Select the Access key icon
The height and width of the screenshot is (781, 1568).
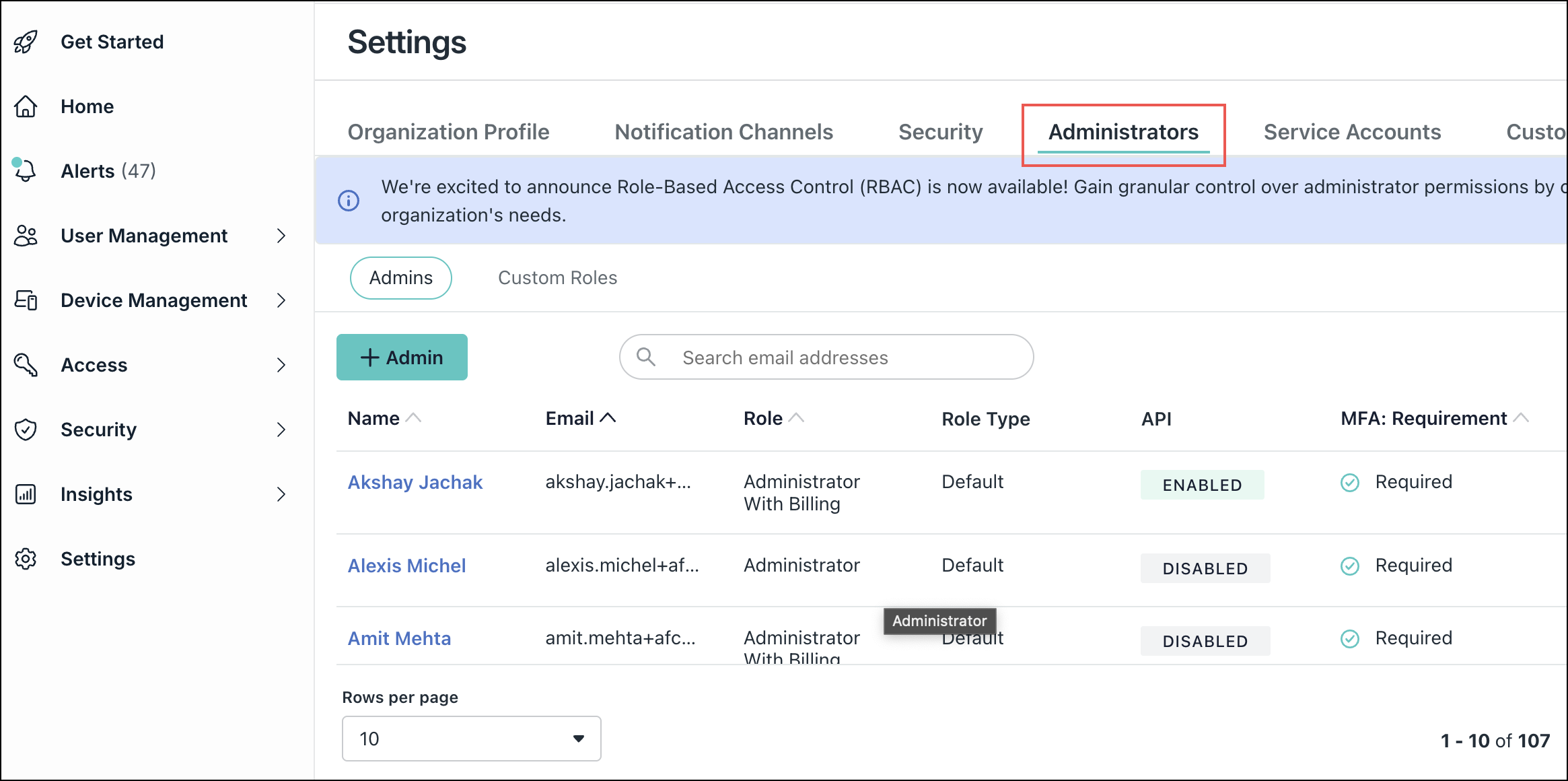(x=25, y=365)
